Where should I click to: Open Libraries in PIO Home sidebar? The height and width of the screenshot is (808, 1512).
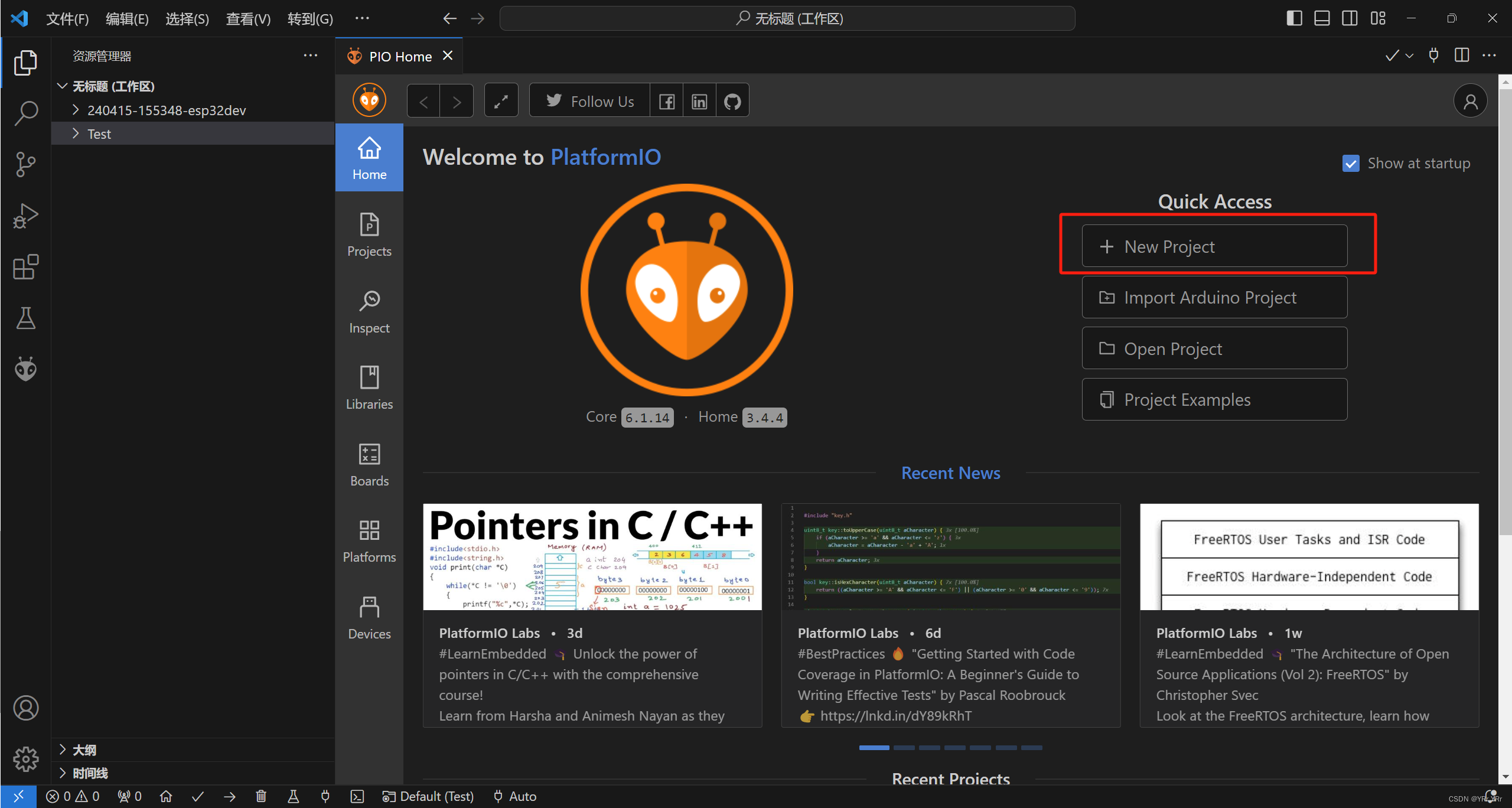coord(369,389)
